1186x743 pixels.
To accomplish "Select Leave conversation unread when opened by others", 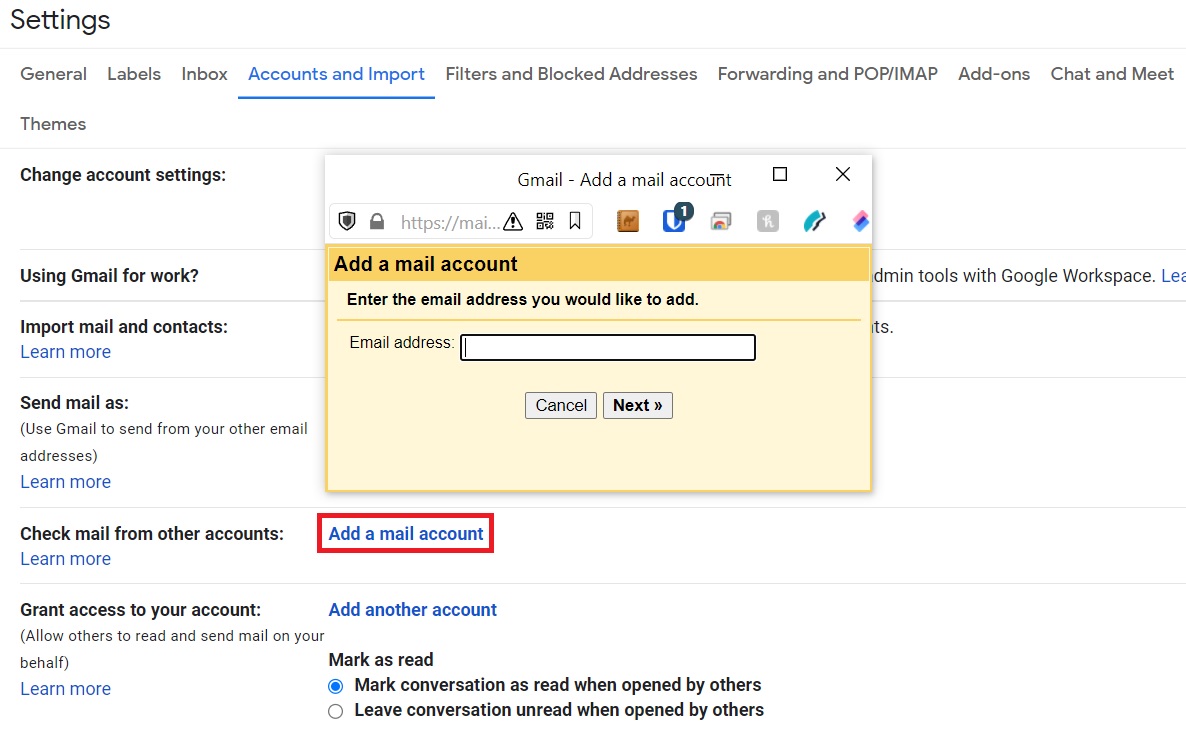I will click(x=336, y=711).
